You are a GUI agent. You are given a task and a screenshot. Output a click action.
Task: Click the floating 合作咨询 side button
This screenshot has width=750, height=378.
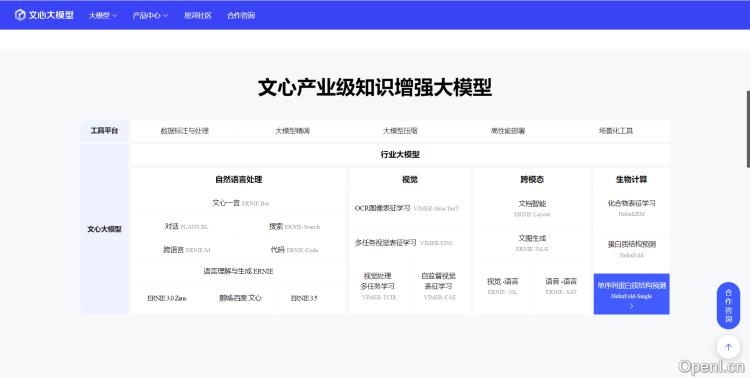click(728, 306)
